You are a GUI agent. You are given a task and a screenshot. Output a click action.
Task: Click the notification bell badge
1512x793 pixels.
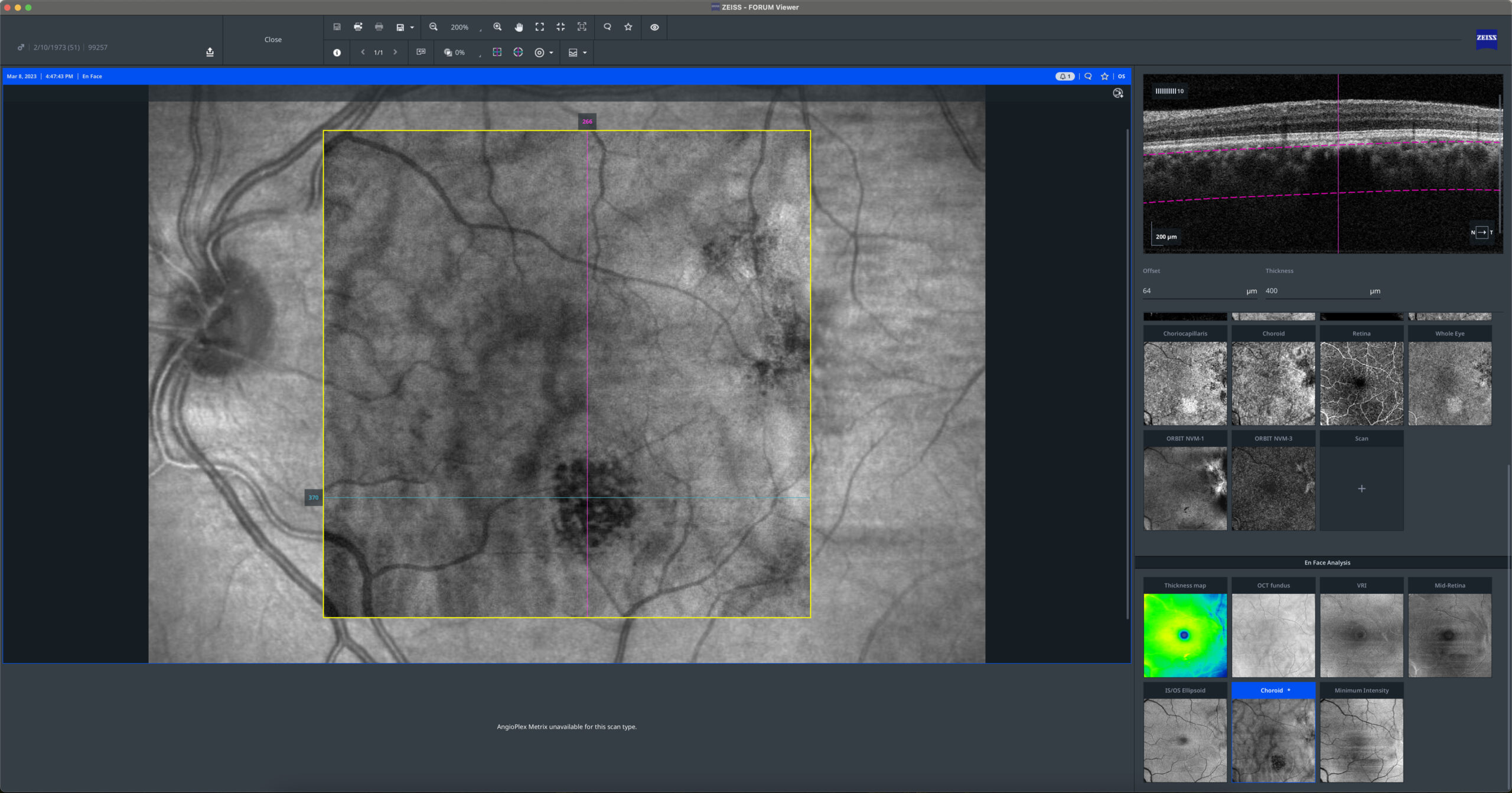(1065, 76)
